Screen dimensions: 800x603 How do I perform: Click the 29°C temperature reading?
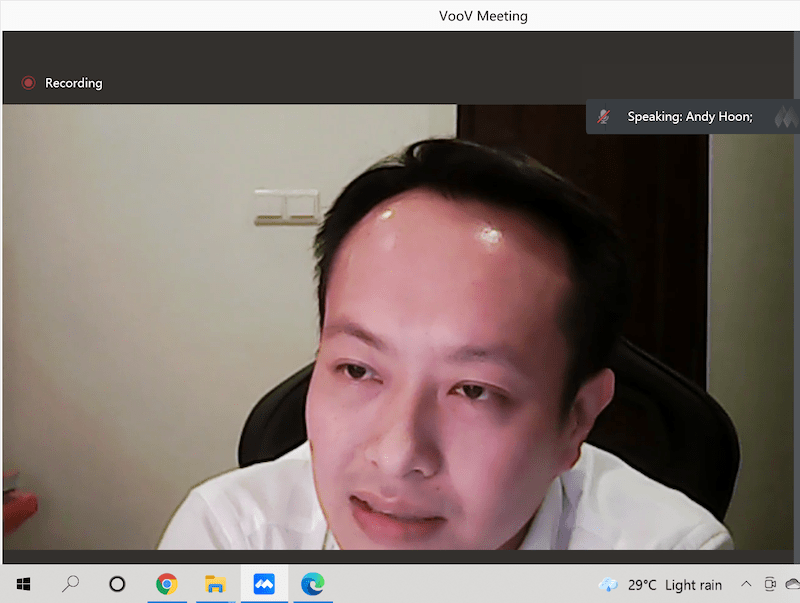pyautogui.click(x=642, y=585)
